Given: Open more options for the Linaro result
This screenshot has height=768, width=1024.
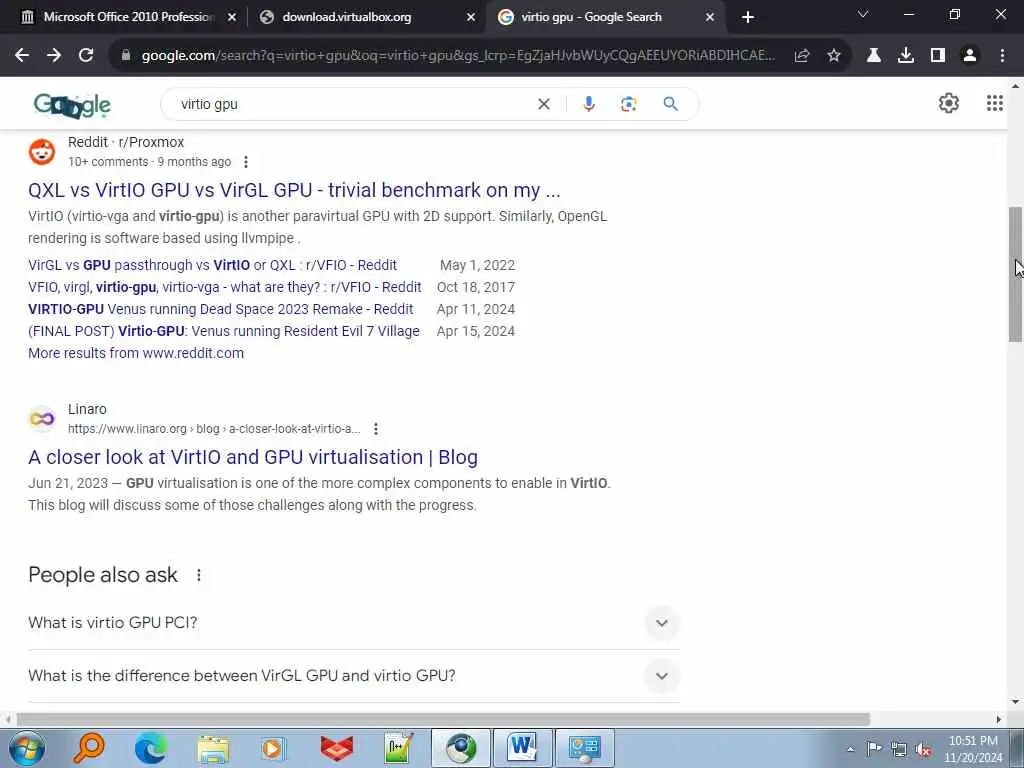Looking at the screenshot, I should coord(376,429).
